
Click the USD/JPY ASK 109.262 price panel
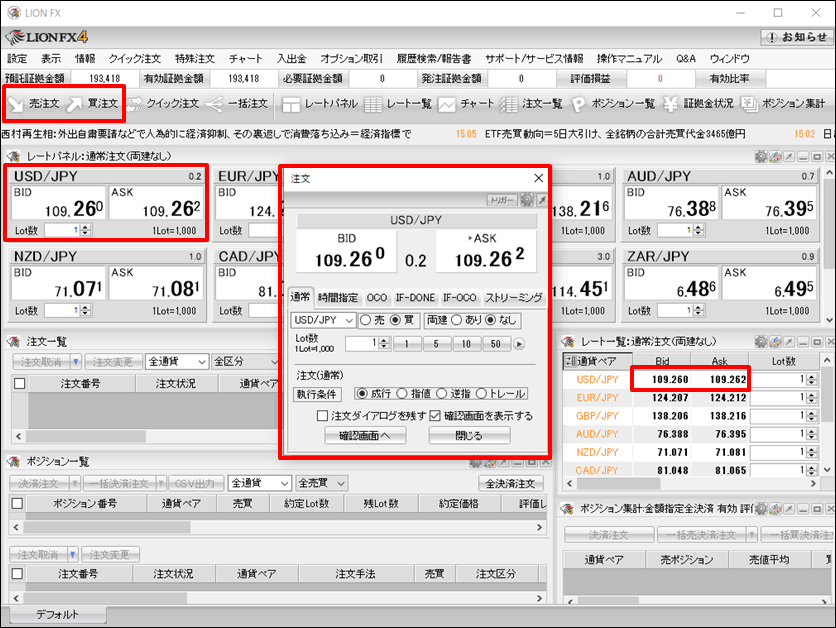pyautogui.click(x=156, y=203)
